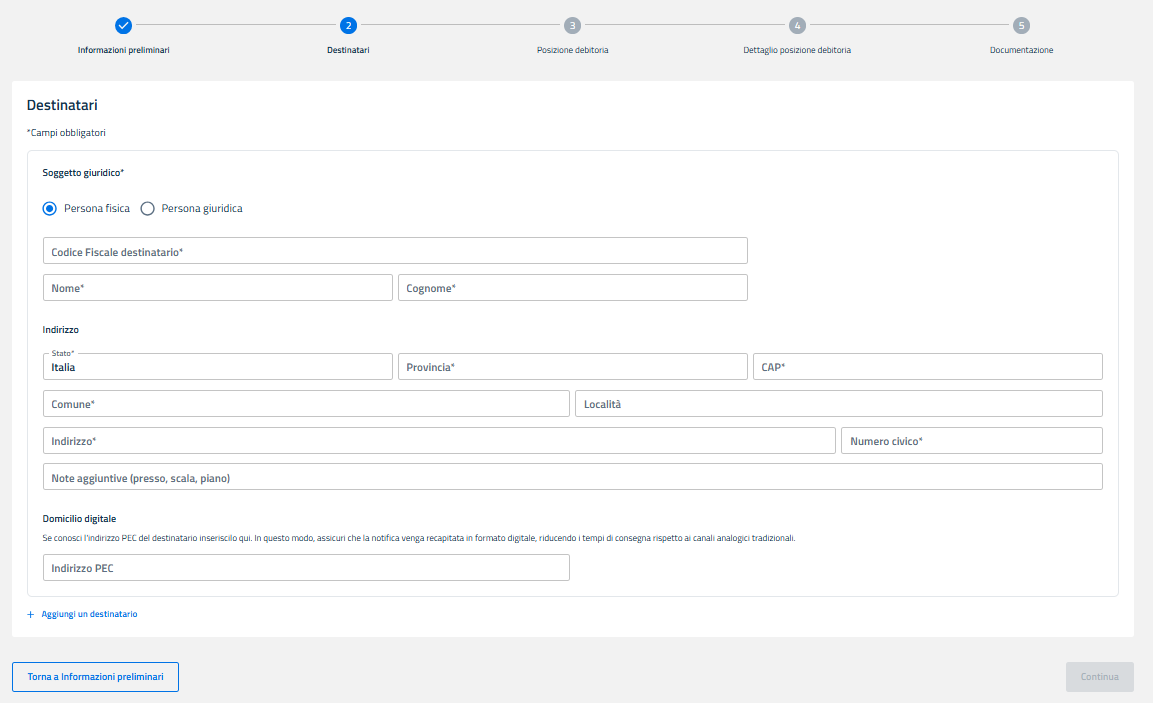Click into the Nome input field

218,288
